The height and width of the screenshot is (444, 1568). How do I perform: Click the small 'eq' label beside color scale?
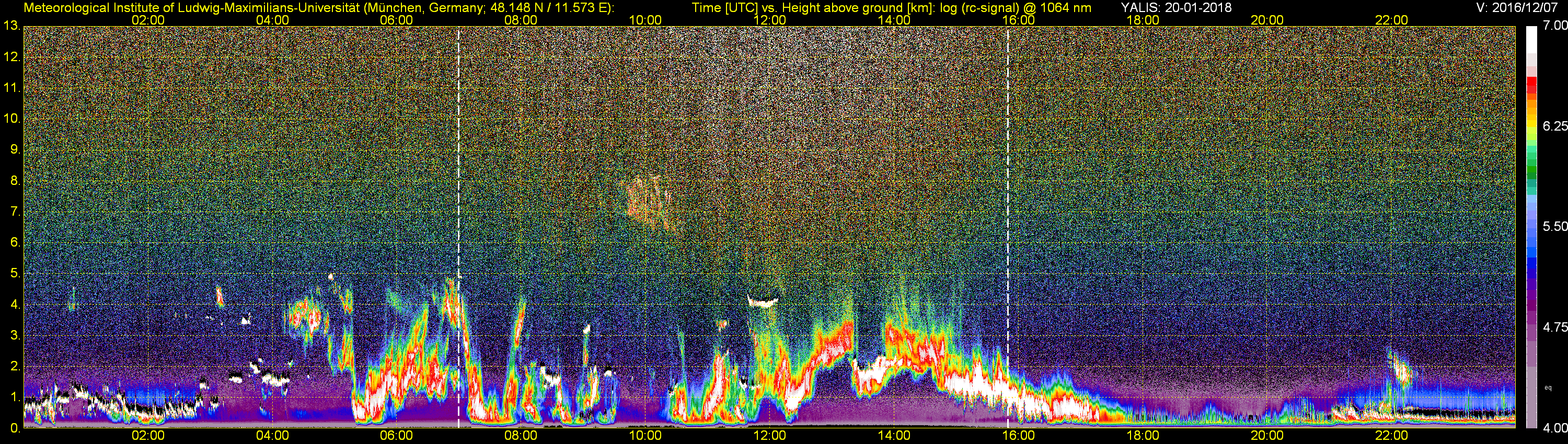coord(1548,388)
